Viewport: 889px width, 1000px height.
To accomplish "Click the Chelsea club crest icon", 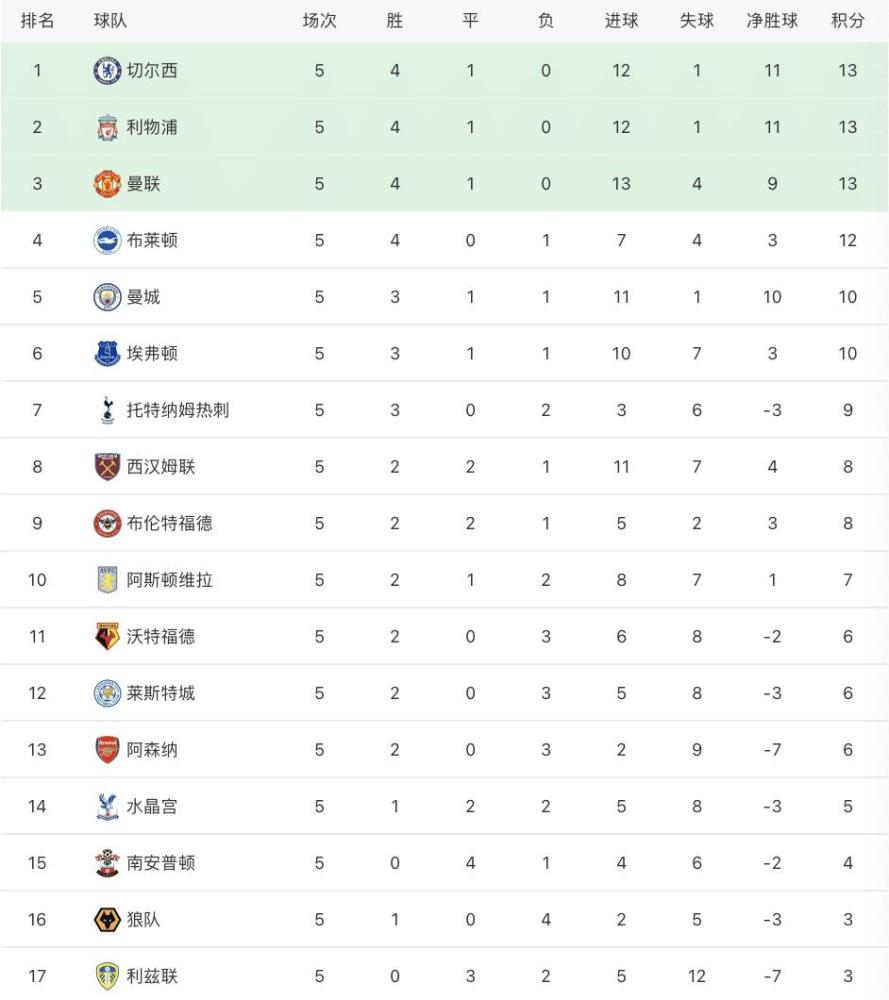I will (107, 71).
